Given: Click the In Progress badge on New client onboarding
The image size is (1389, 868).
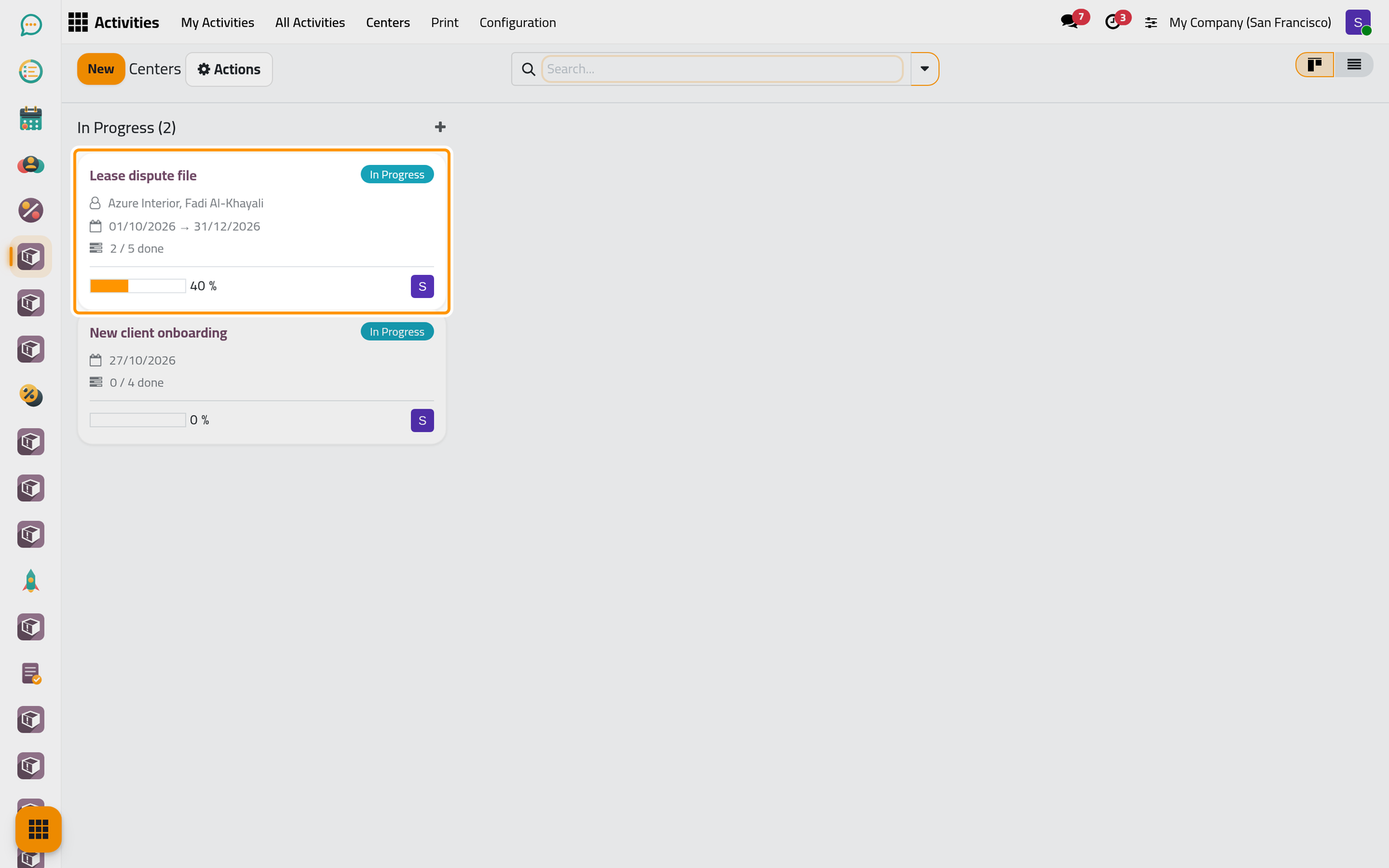Looking at the screenshot, I should click(397, 331).
